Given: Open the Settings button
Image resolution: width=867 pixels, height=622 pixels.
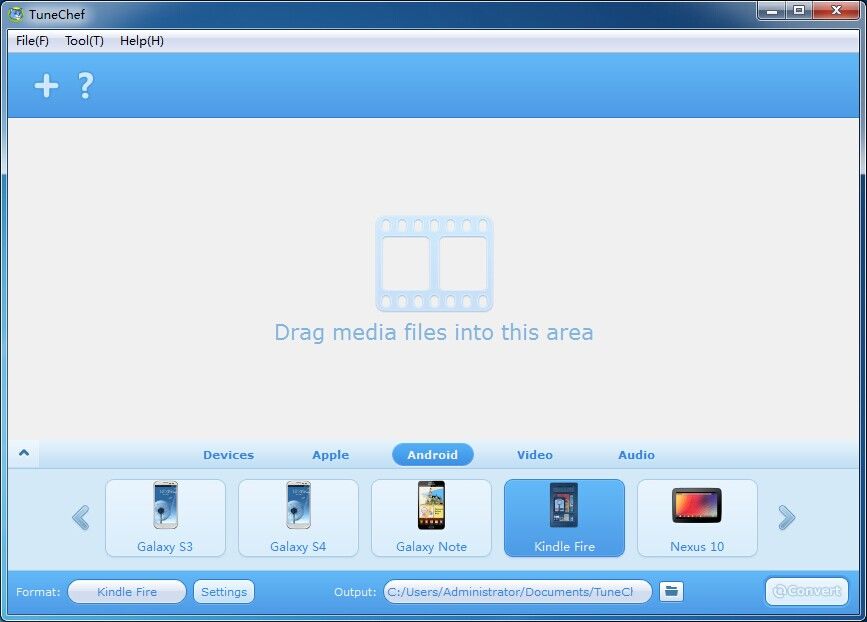Looking at the screenshot, I should (x=224, y=592).
